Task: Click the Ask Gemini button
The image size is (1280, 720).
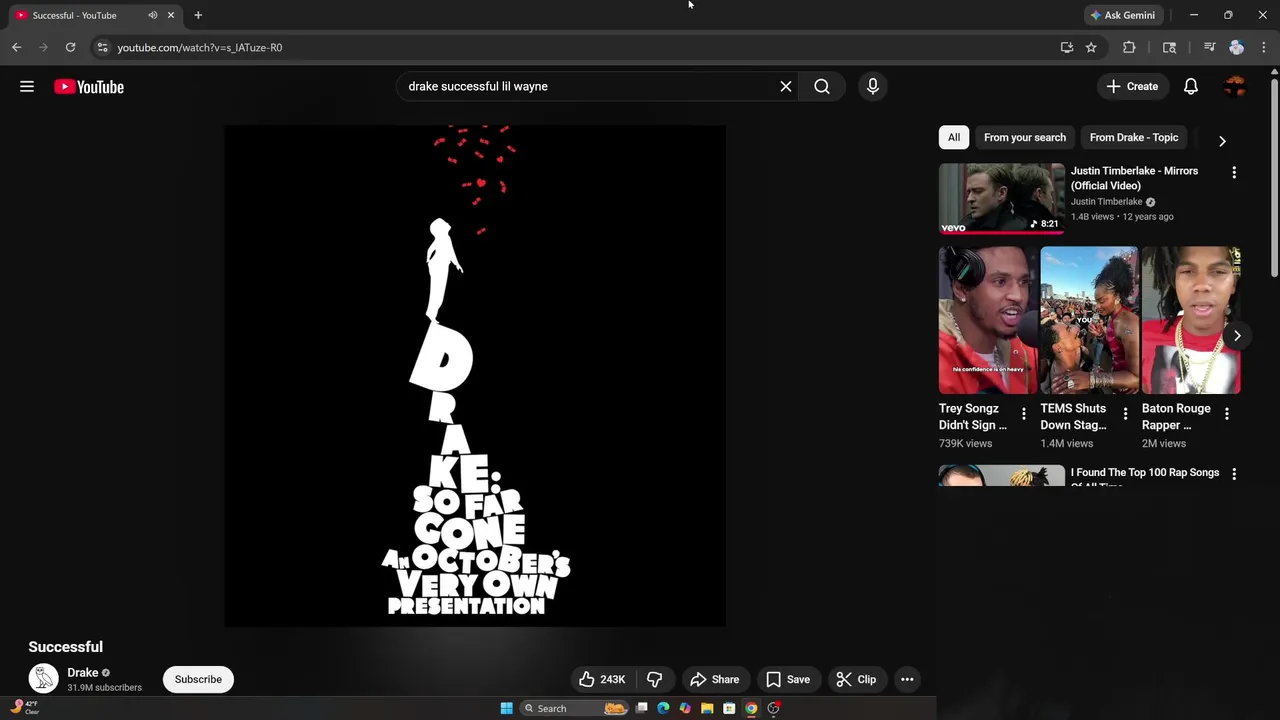Action: (x=1124, y=15)
